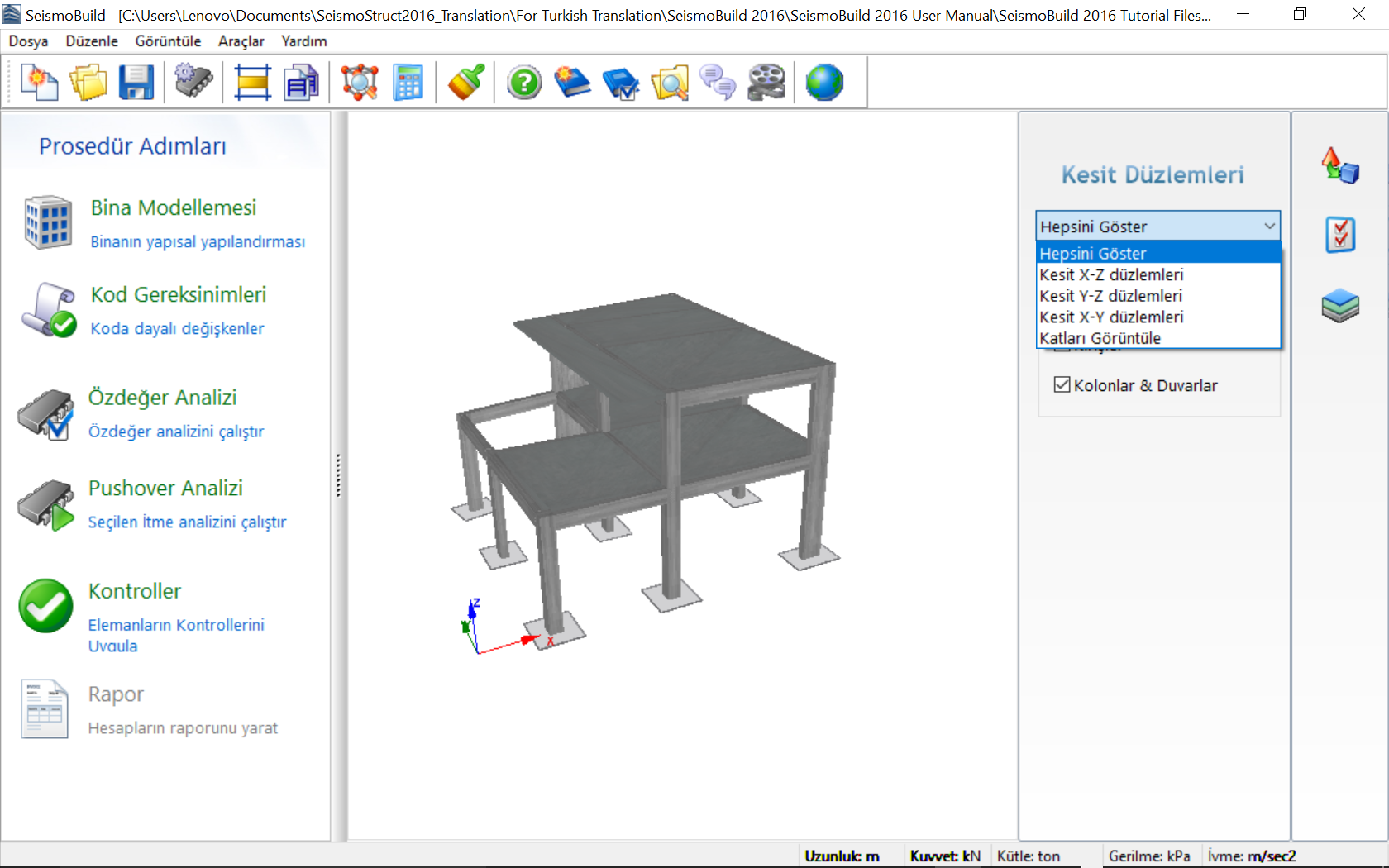The height and width of the screenshot is (868, 1389).
Task: Click the new project toolbar icon
Action: tap(39, 83)
